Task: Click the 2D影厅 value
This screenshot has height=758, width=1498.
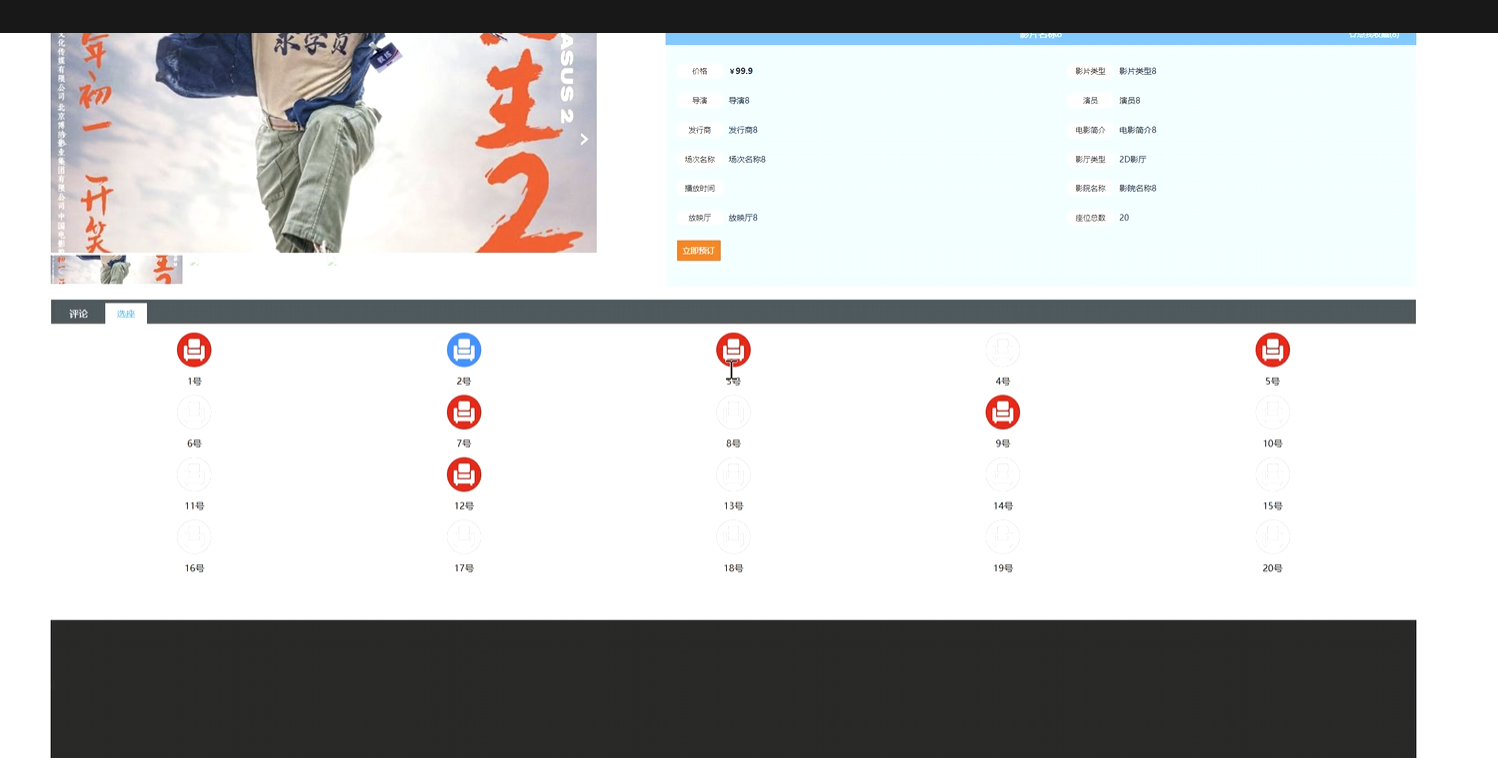Action: (x=1133, y=159)
